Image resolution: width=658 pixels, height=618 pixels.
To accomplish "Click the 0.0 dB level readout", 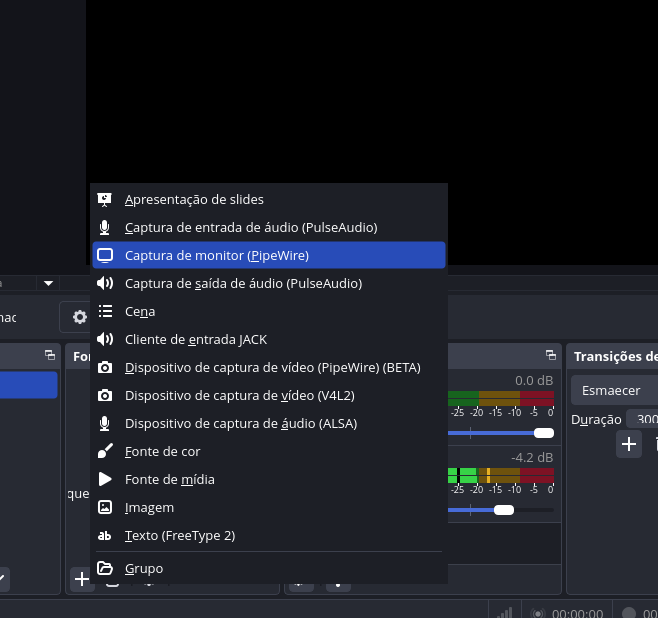I will coord(534,381).
